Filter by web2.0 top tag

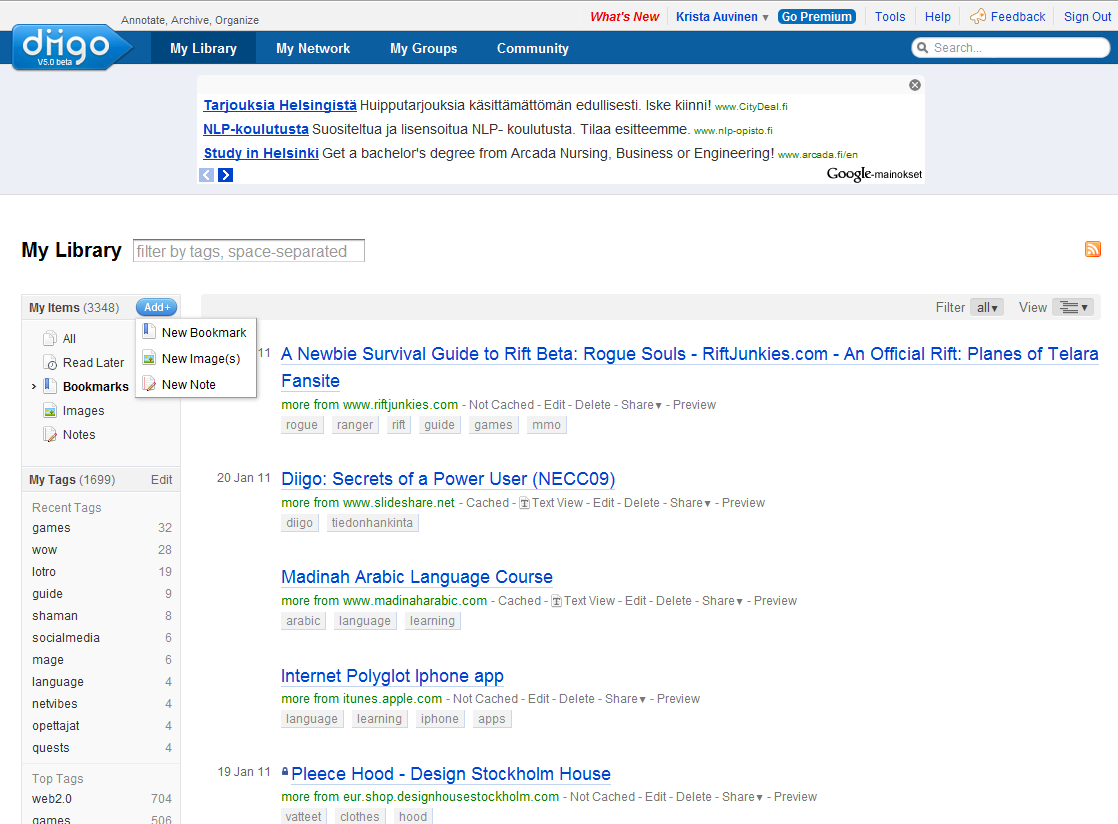point(52,799)
